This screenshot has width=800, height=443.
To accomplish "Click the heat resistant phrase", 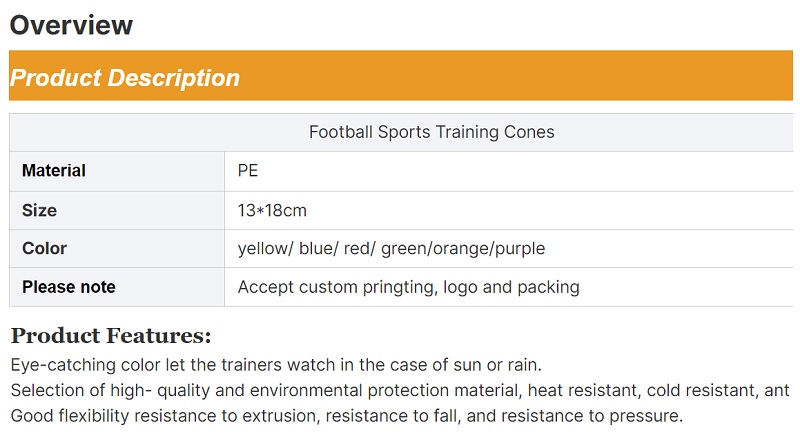I will pos(582,390).
